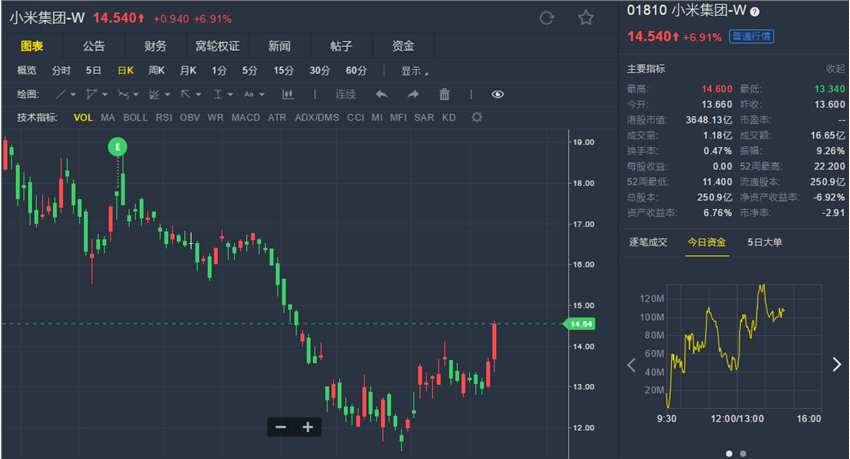Click the 连接 button in drawing toolbar

(345, 94)
